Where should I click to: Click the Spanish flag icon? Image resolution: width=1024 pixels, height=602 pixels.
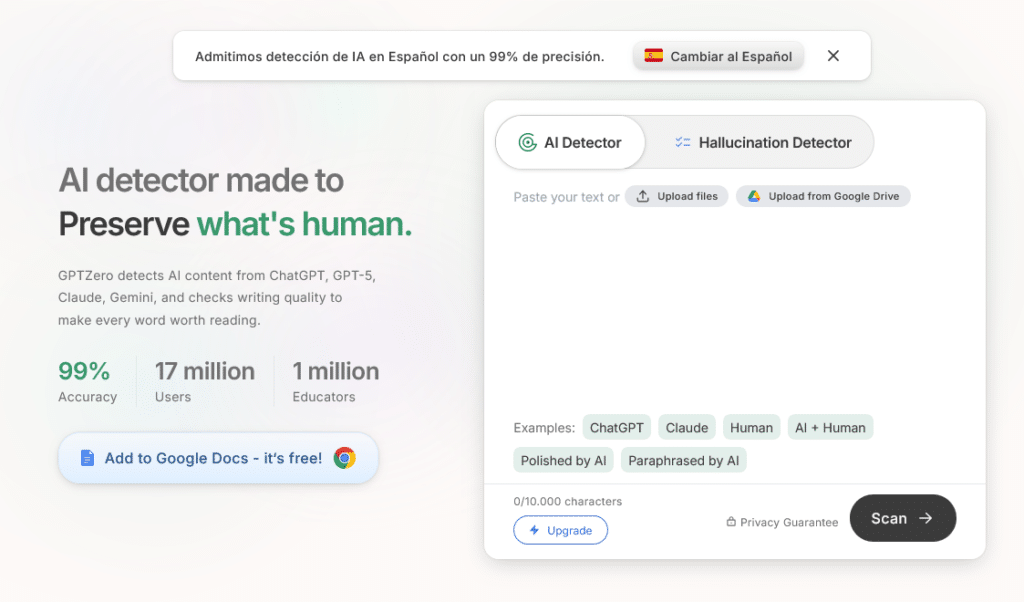(x=654, y=55)
